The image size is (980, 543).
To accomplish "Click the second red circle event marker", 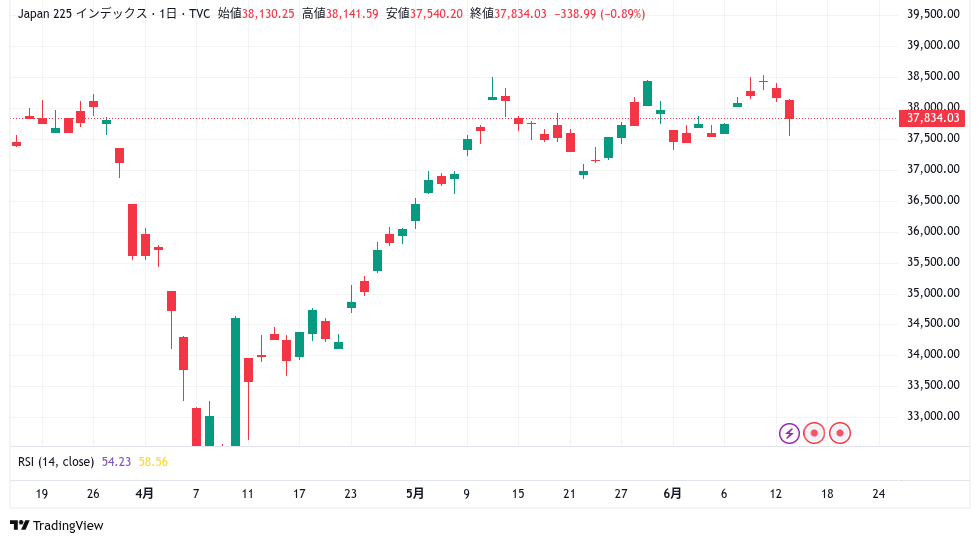I will coord(839,433).
